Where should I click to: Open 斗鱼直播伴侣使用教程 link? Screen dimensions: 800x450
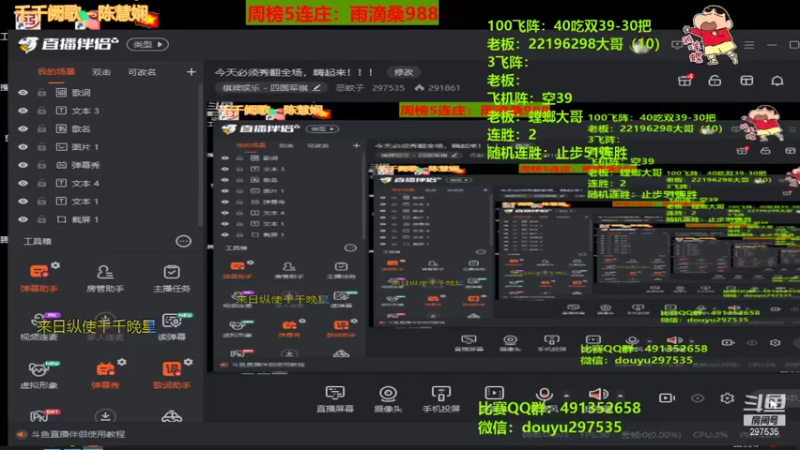tap(78, 434)
